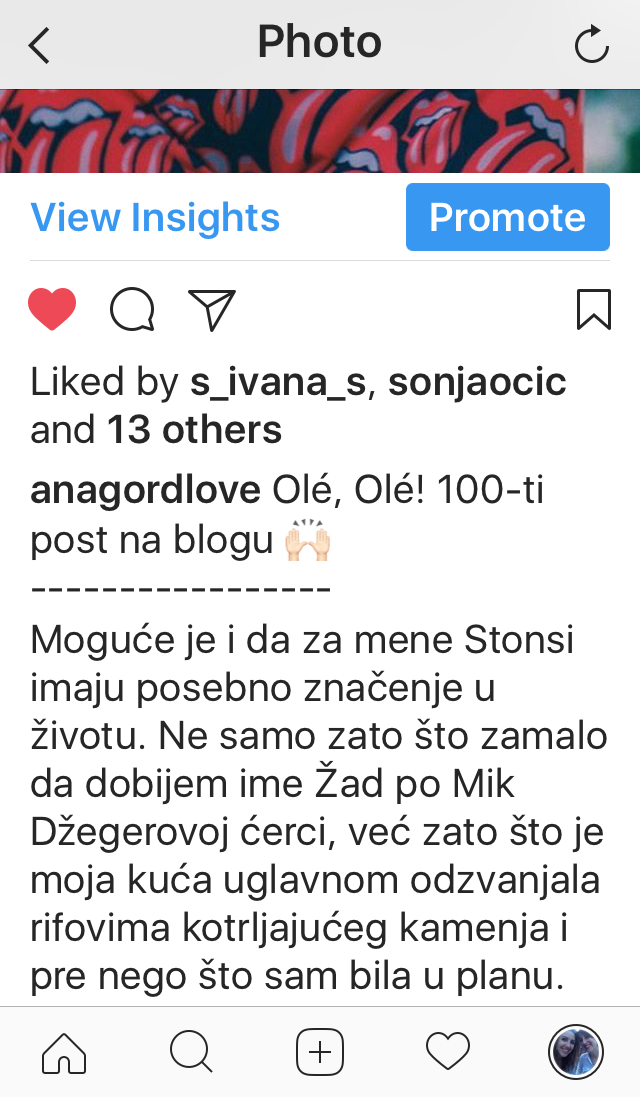Viewport: 640px width, 1097px height.
Task: Show the list of 13 others who liked
Action: pos(194,430)
